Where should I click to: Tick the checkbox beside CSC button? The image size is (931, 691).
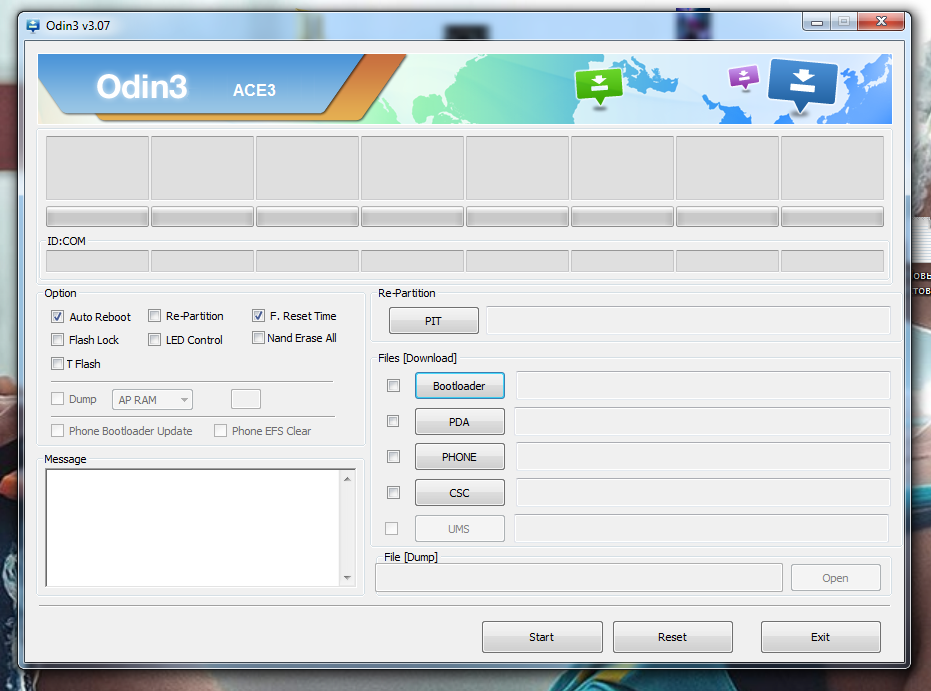(393, 492)
